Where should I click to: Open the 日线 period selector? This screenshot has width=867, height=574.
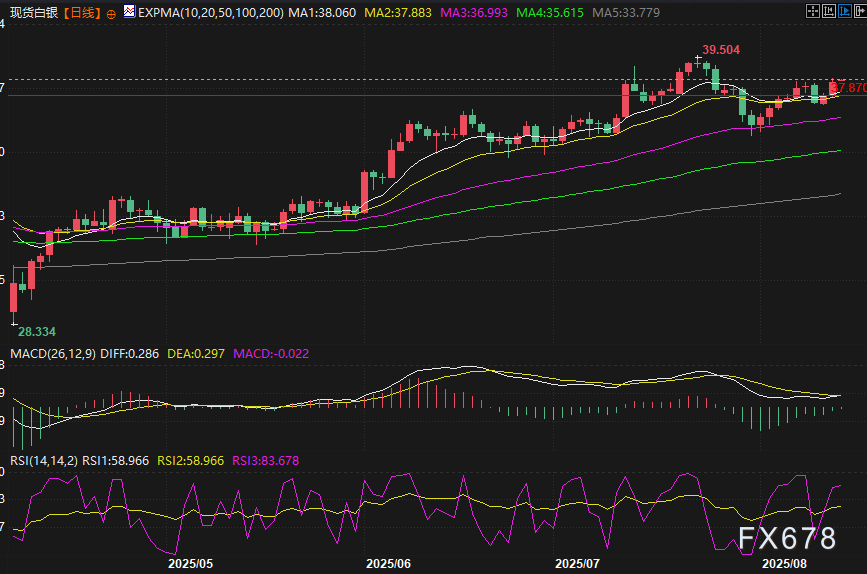coord(82,13)
